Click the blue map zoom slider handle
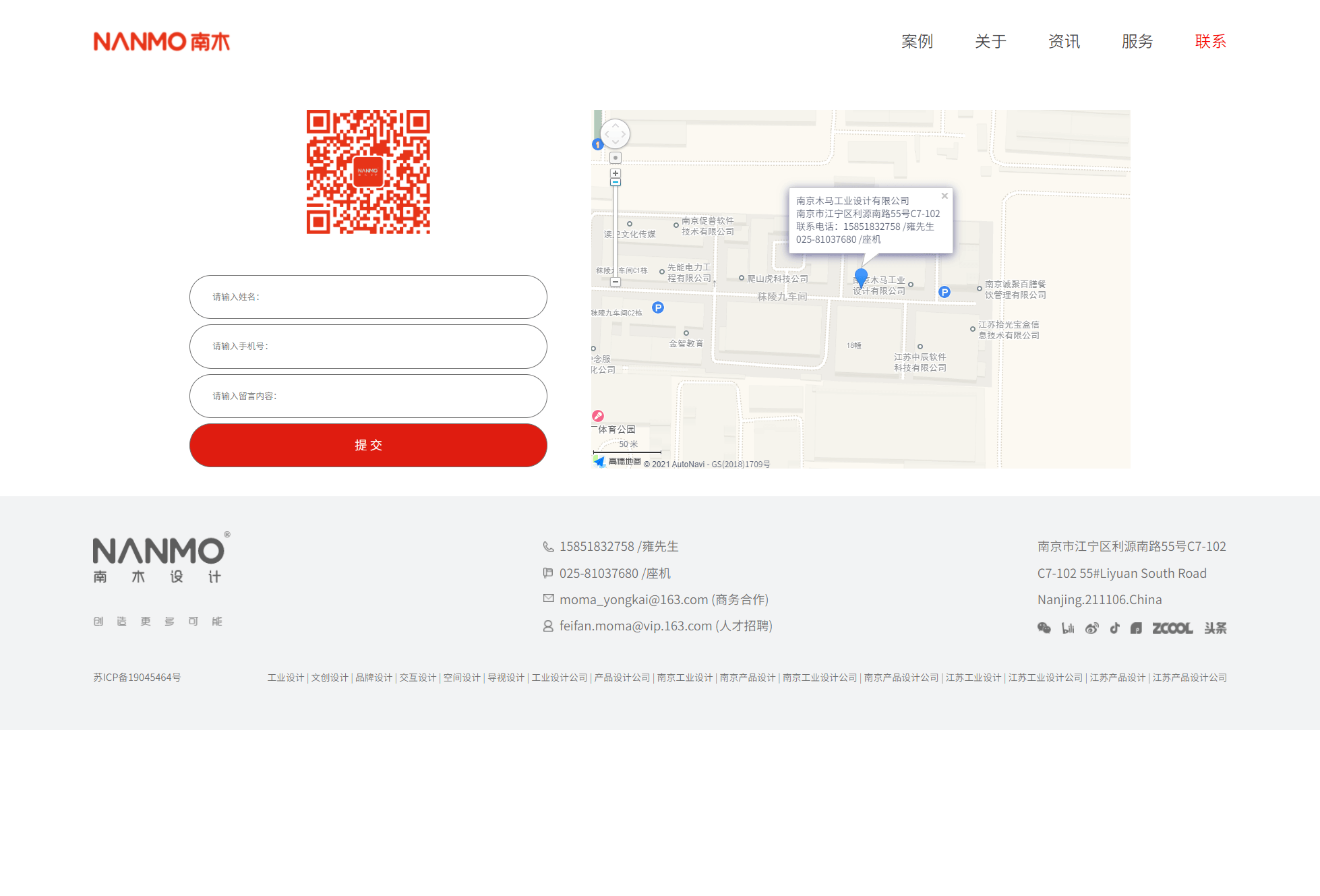1320x896 pixels. pyautogui.click(x=616, y=182)
